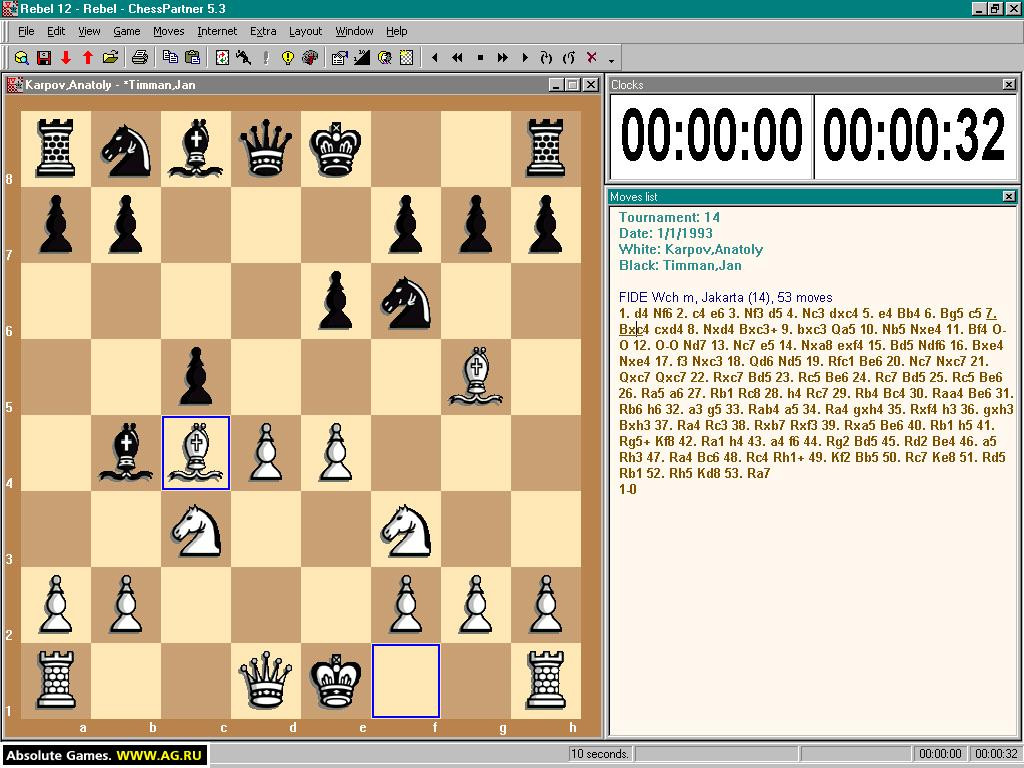
Task: Close the Moves list panel
Action: coord(1009,196)
